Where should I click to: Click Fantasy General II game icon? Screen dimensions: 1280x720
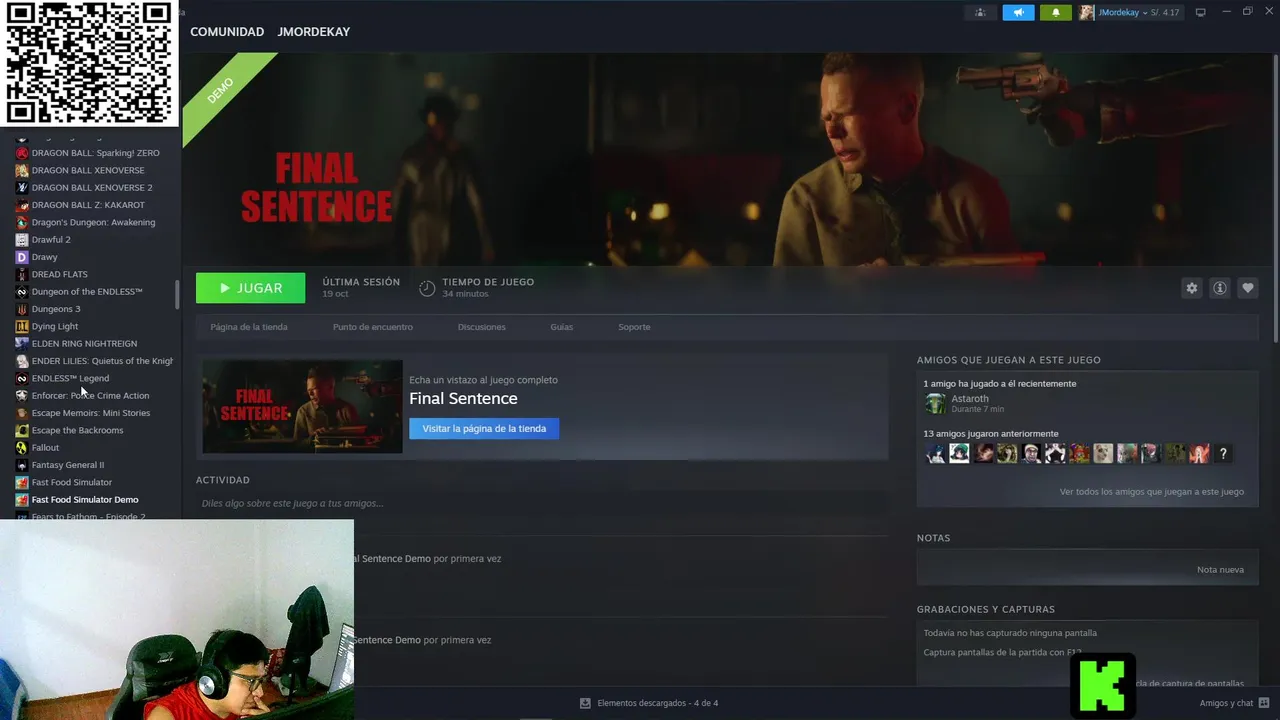[x=22, y=465]
